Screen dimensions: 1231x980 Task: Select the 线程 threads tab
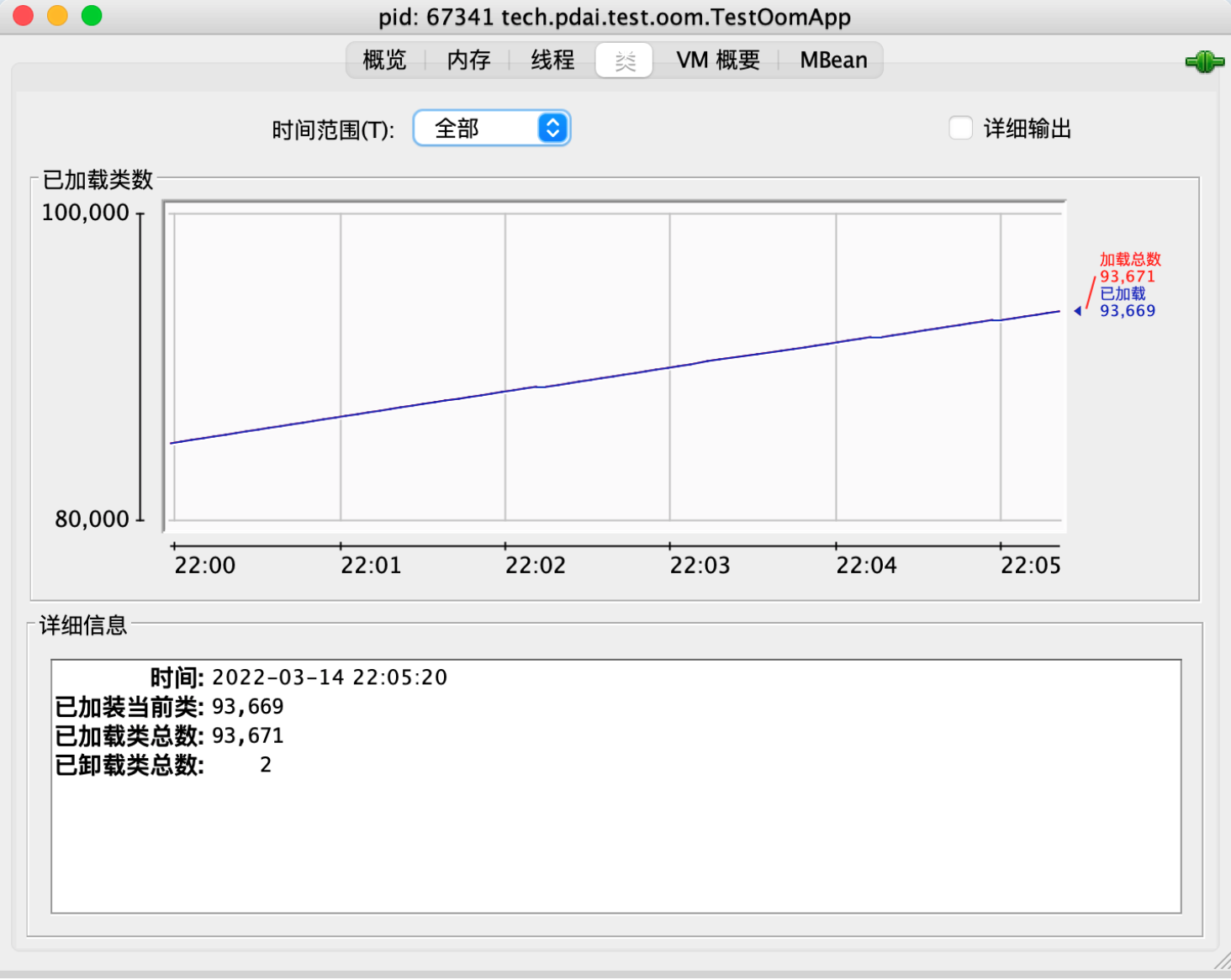coord(552,60)
